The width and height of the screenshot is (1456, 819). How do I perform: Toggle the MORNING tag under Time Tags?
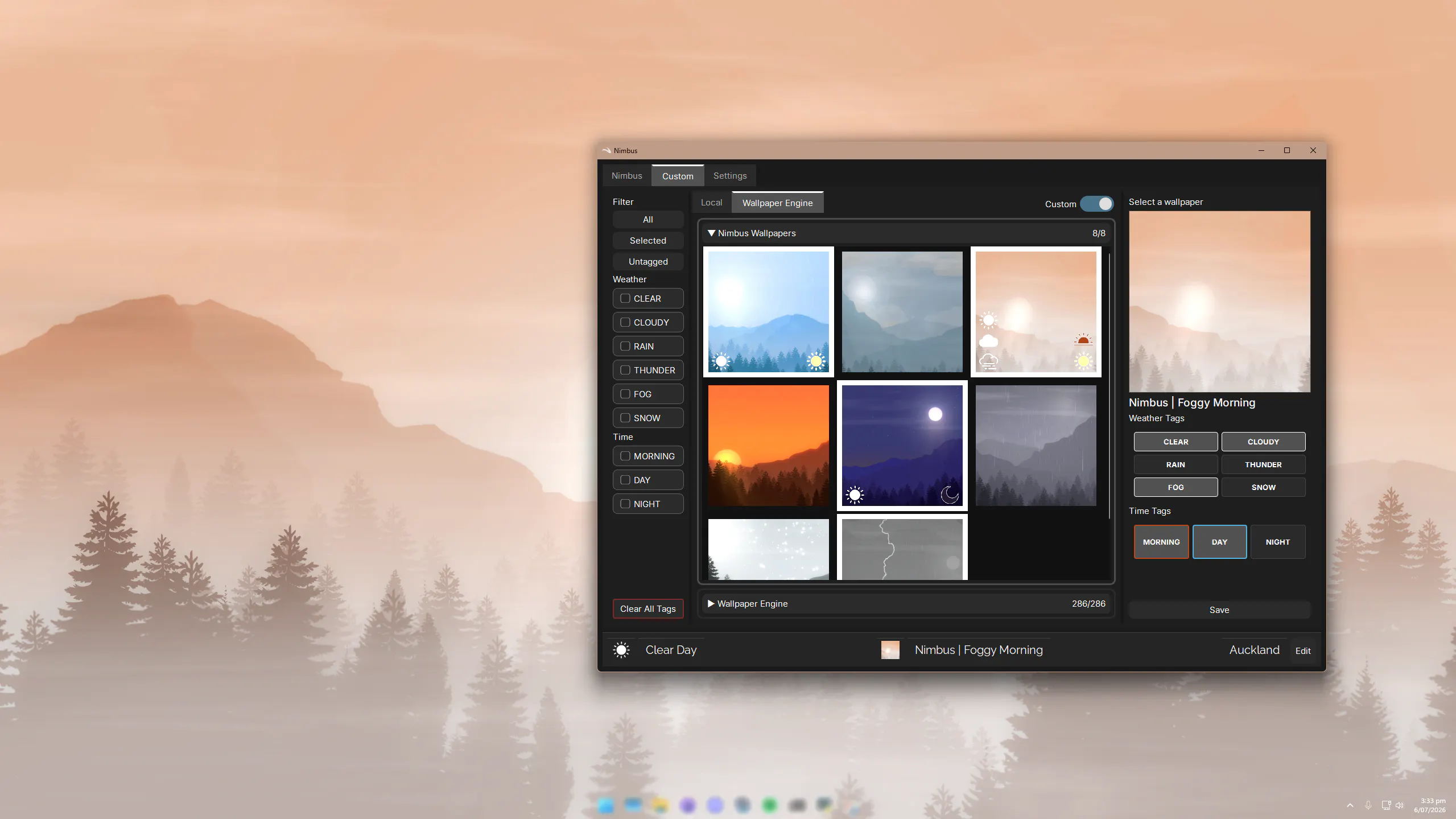[x=1161, y=542]
